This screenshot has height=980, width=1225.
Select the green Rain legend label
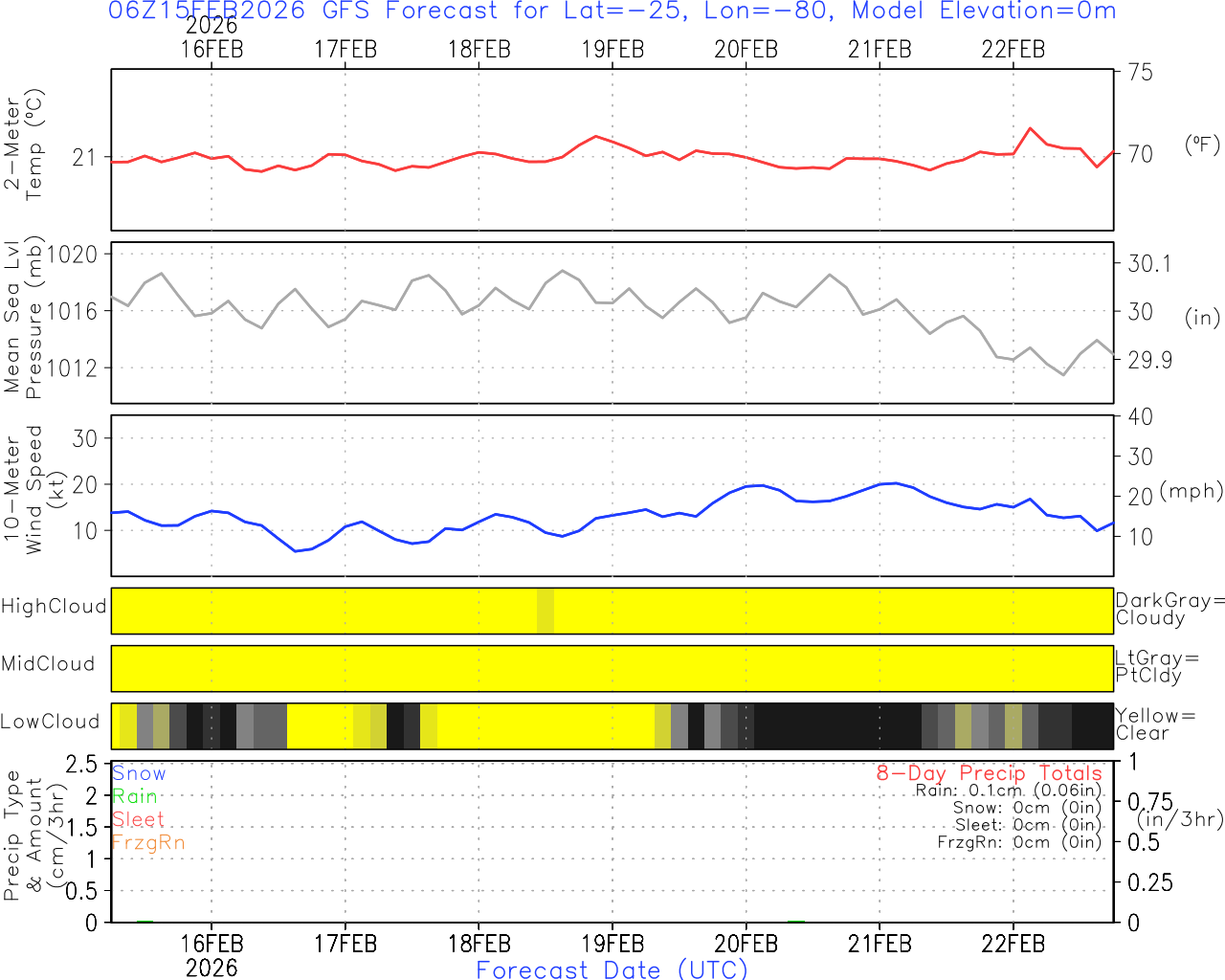pyautogui.click(x=135, y=796)
